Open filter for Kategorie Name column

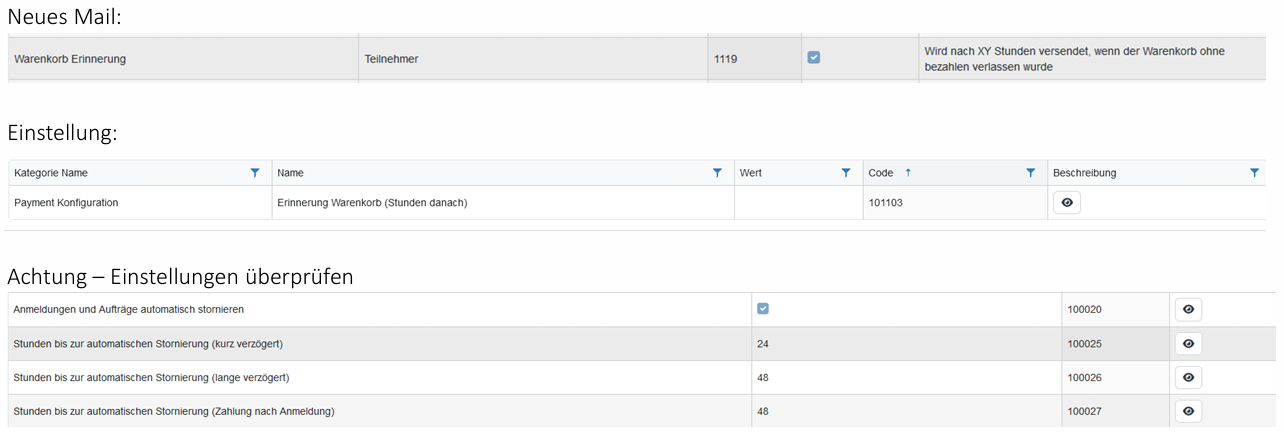pyautogui.click(x=255, y=173)
